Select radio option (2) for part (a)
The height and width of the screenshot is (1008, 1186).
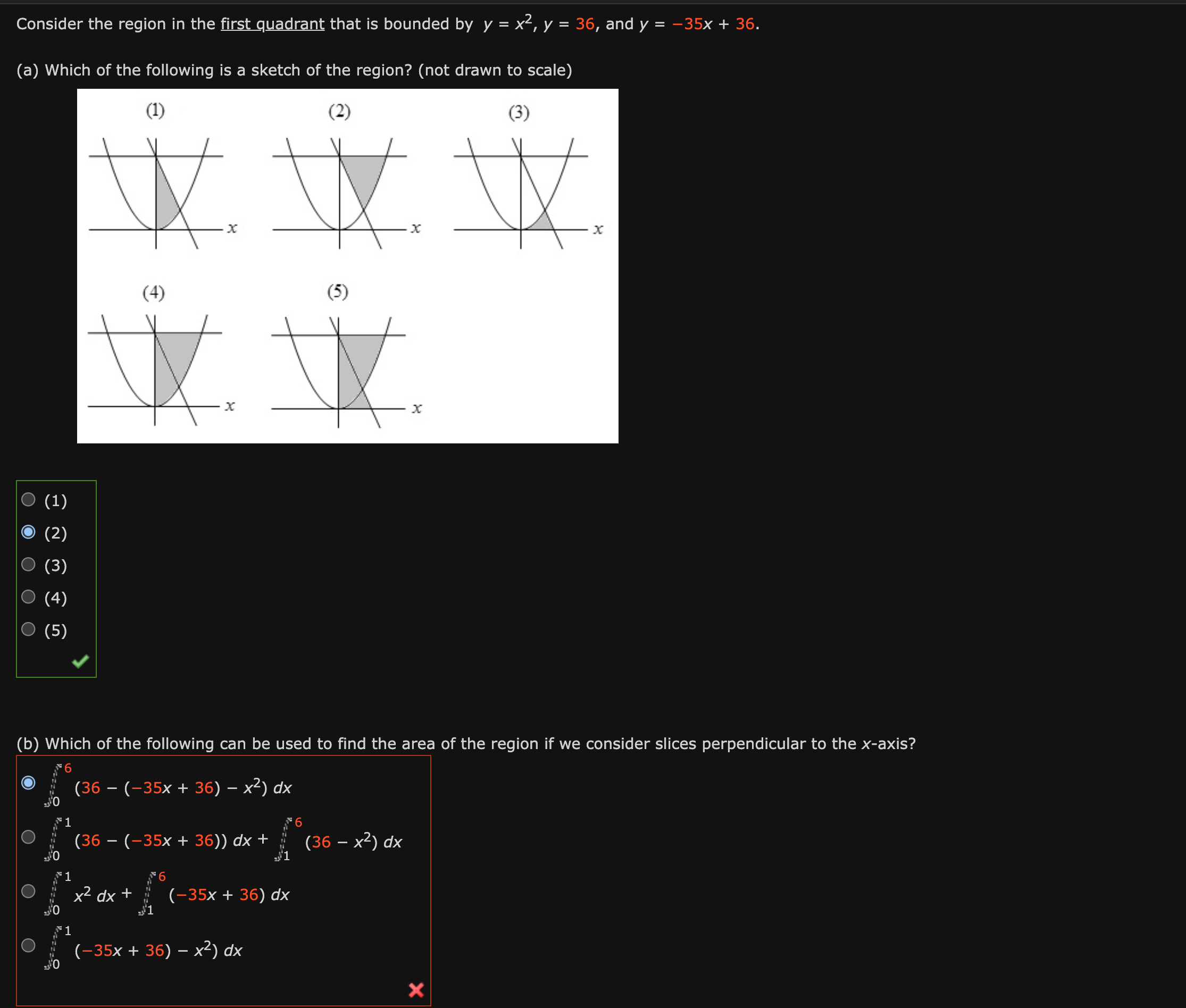(28, 532)
